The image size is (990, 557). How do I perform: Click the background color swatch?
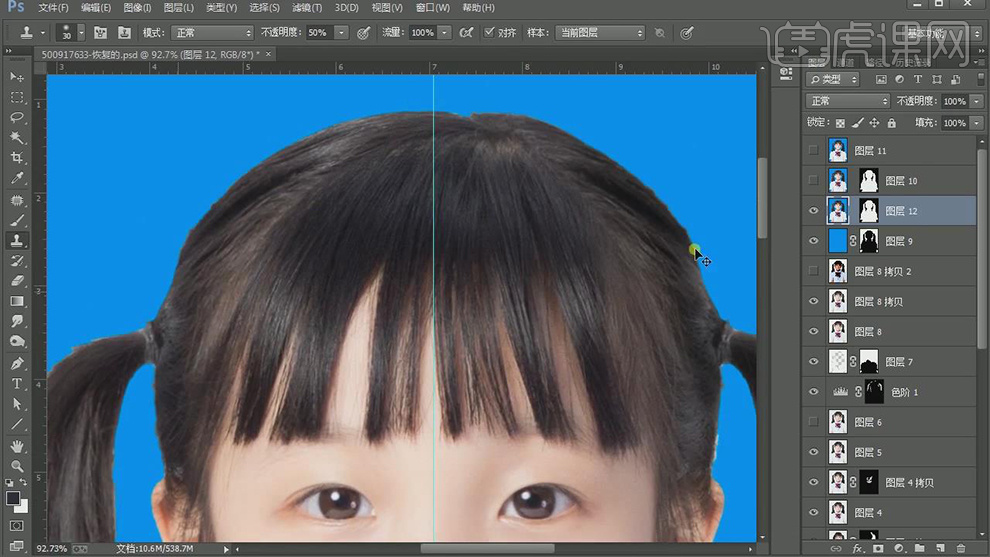coord(23,507)
